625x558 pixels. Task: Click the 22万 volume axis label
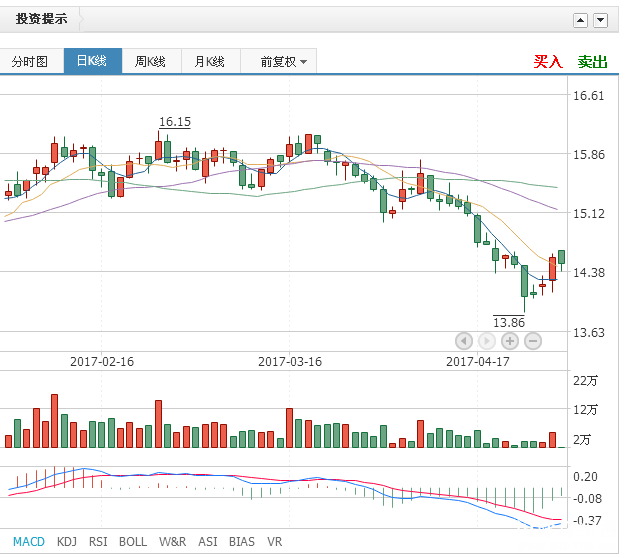pyautogui.click(x=585, y=381)
